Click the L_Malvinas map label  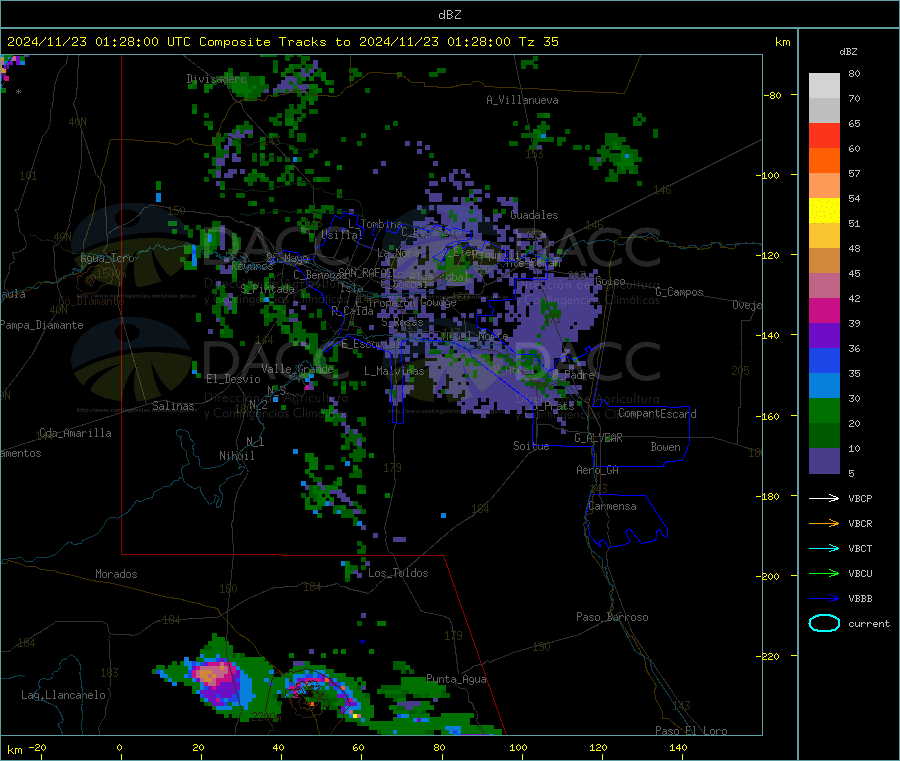[x=394, y=371]
